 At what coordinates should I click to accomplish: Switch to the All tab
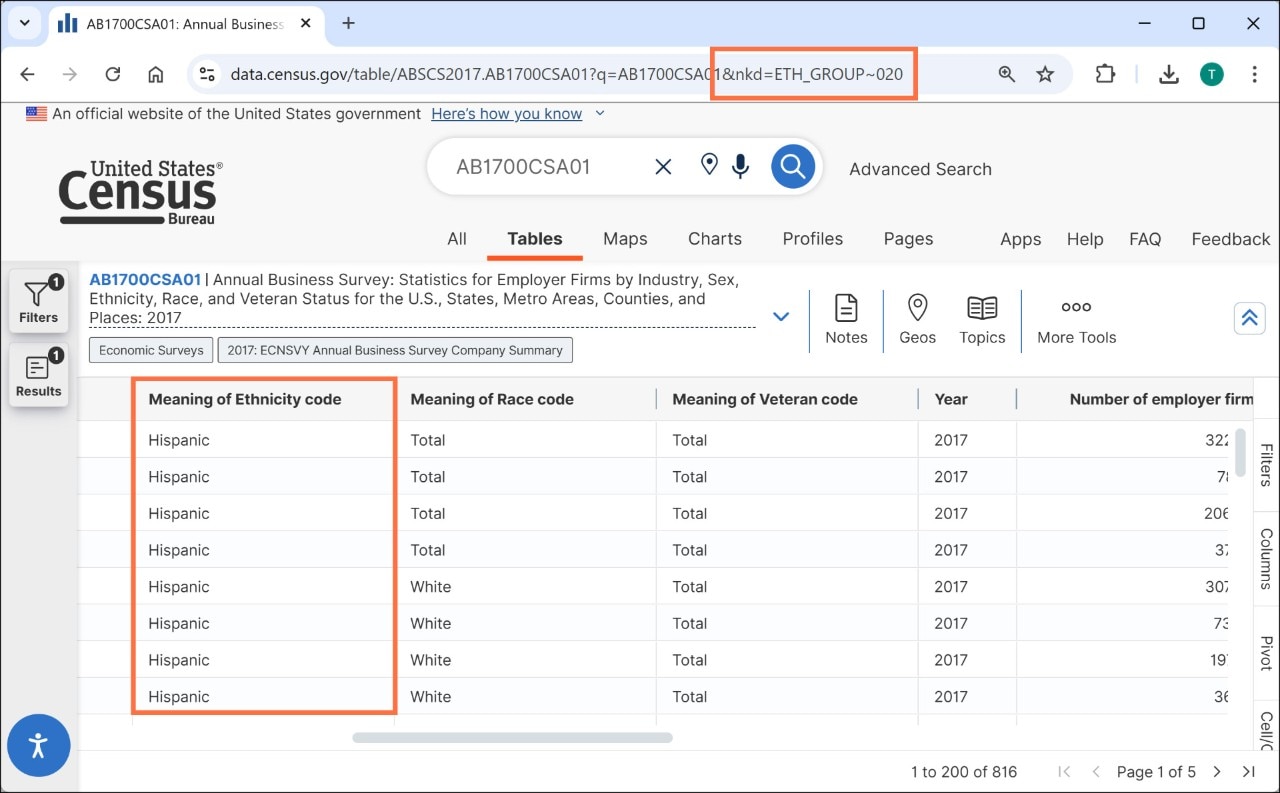pos(457,238)
